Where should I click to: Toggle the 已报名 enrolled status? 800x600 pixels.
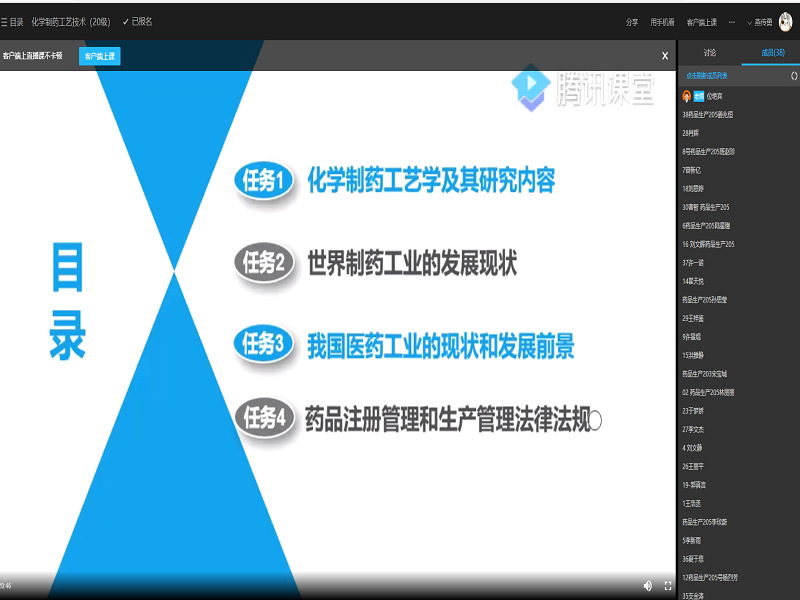[x=137, y=21]
